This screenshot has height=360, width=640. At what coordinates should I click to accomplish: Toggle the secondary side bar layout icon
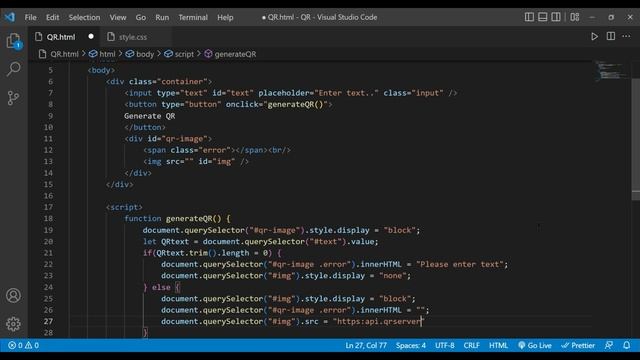pyautogui.click(x=556, y=17)
